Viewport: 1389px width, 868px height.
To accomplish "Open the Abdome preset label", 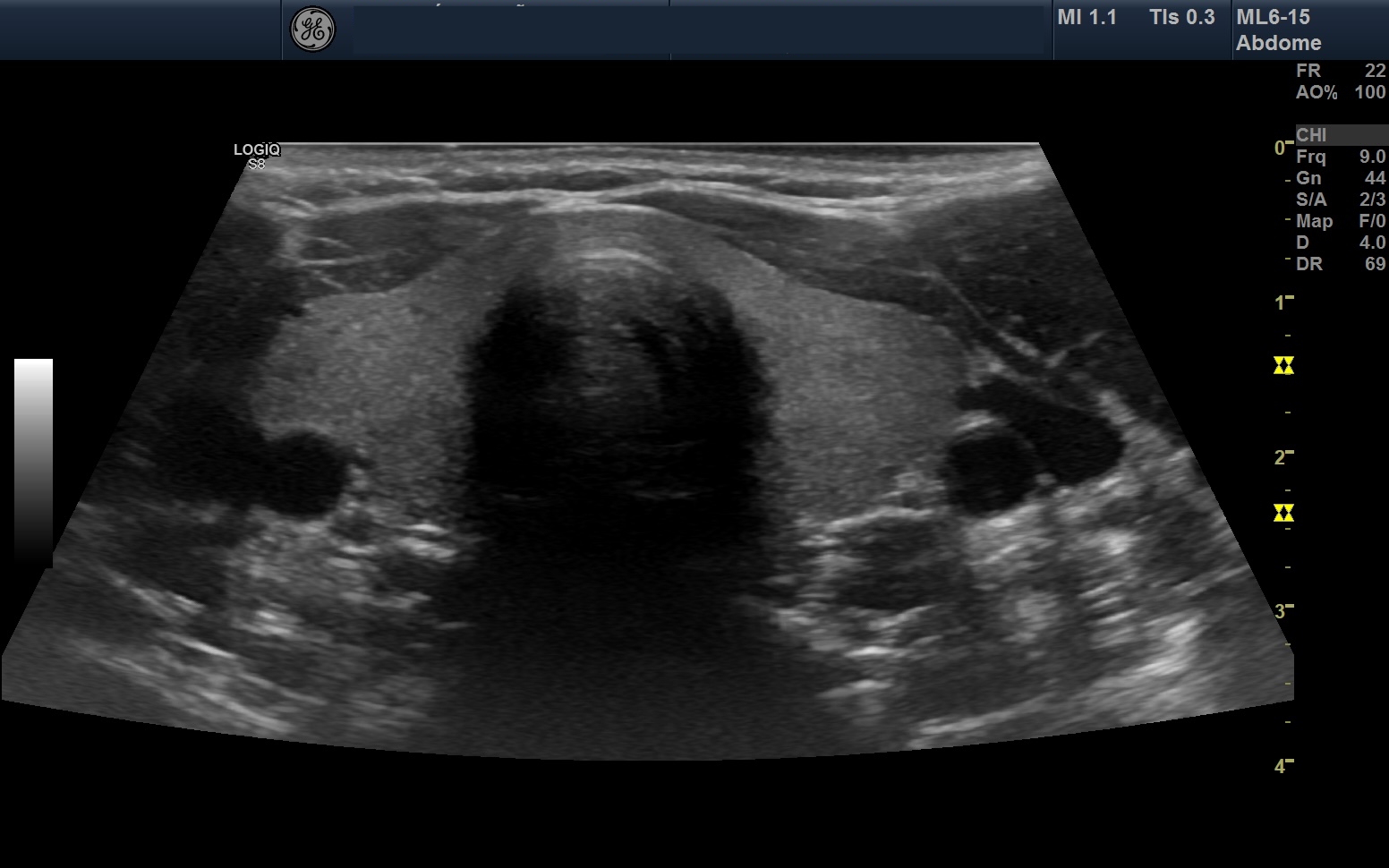I will [1278, 43].
